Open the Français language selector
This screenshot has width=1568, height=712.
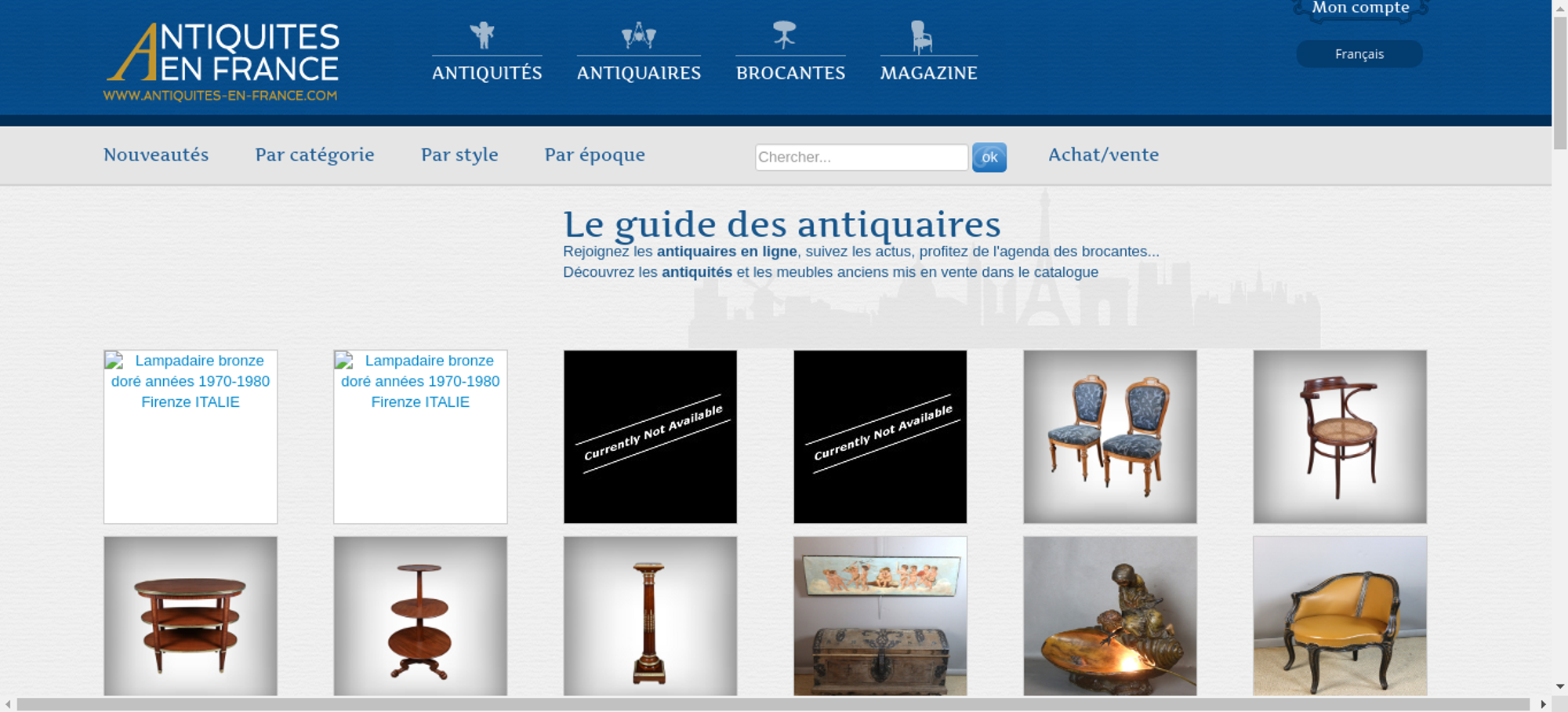[1359, 54]
